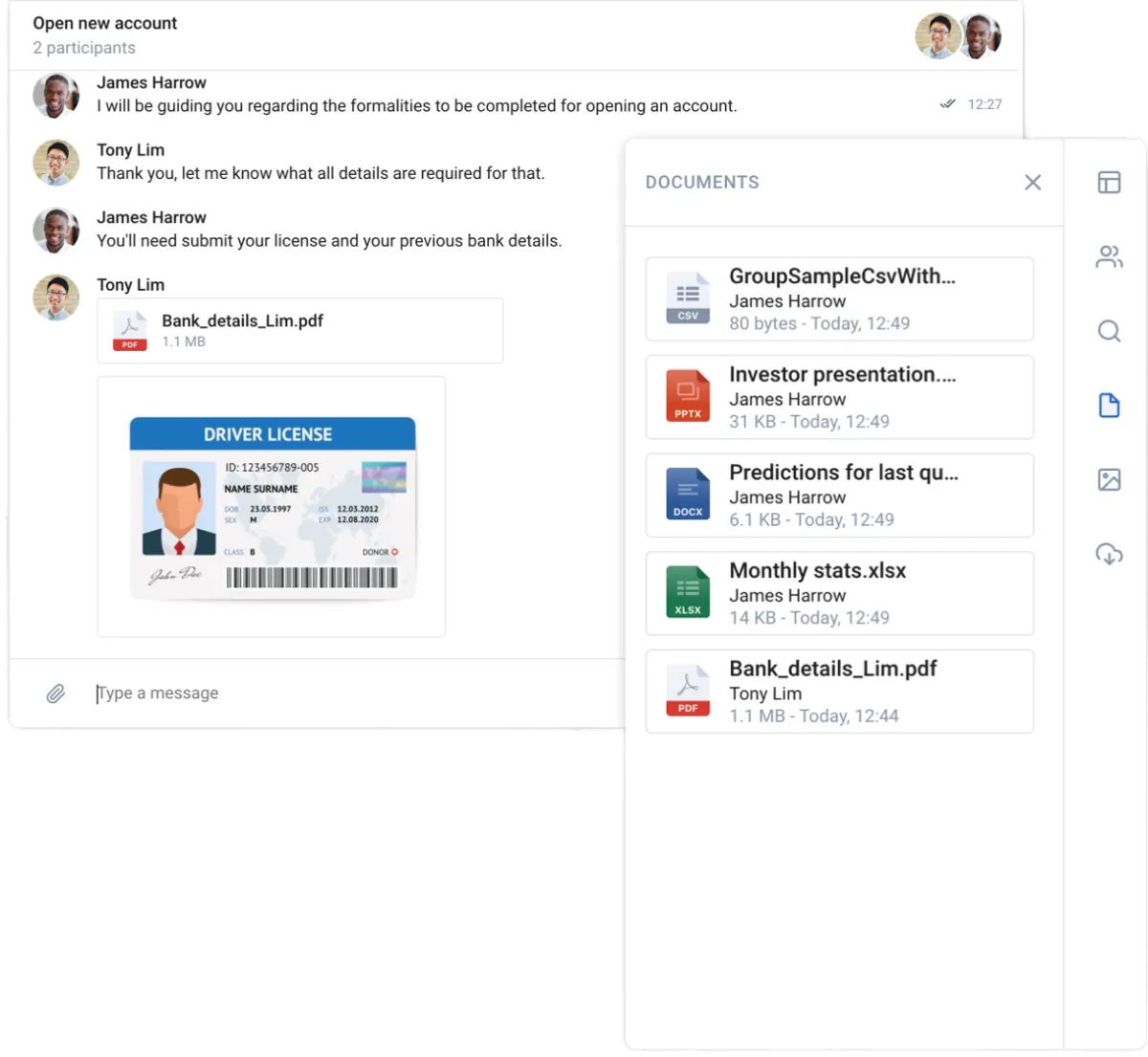Open Bank_details_Lim.pdf in Documents panel
This screenshot has height=1057, width=1148.
(x=840, y=692)
